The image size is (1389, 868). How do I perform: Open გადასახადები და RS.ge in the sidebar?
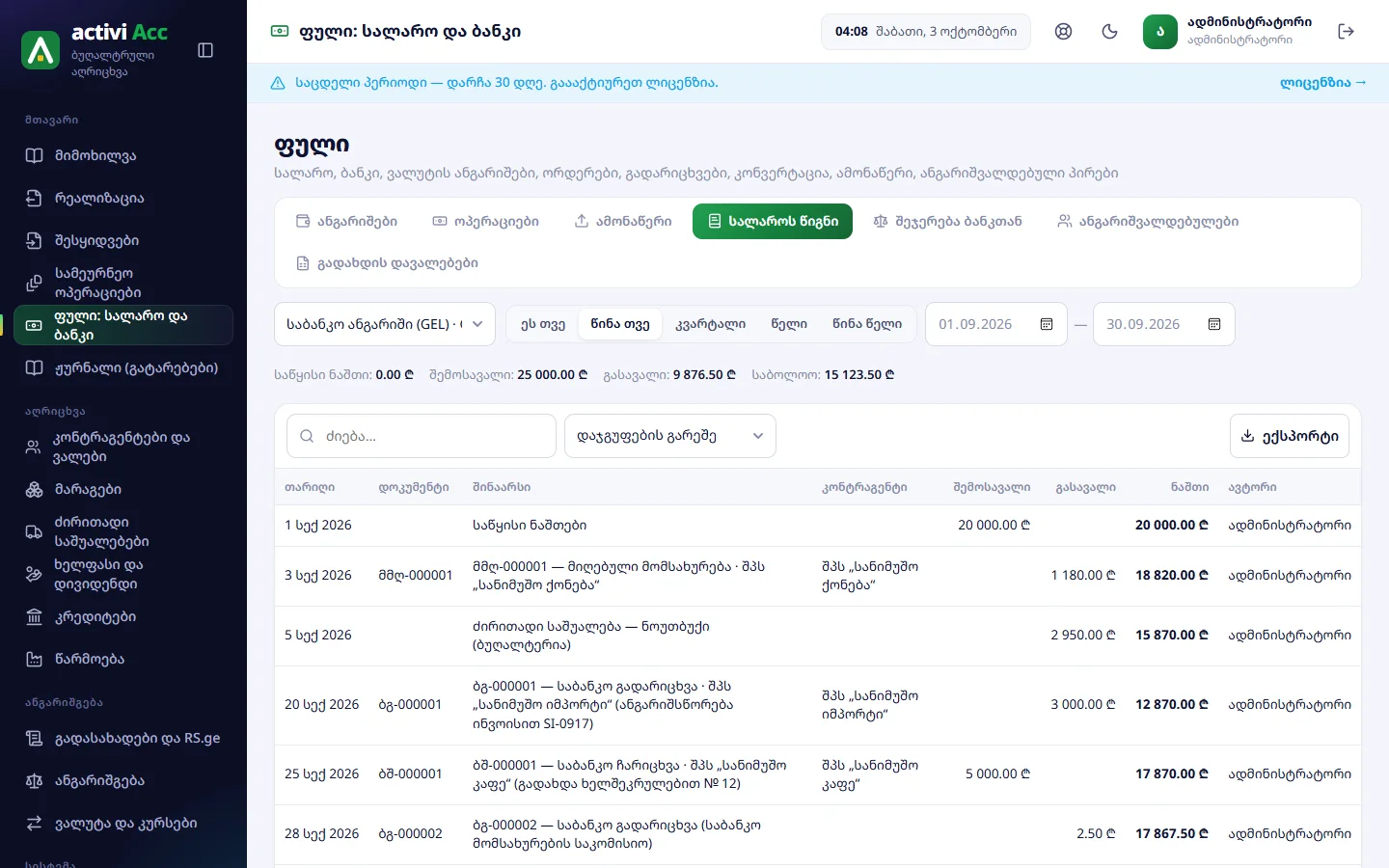pyautogui.click(x=123, y=738)
